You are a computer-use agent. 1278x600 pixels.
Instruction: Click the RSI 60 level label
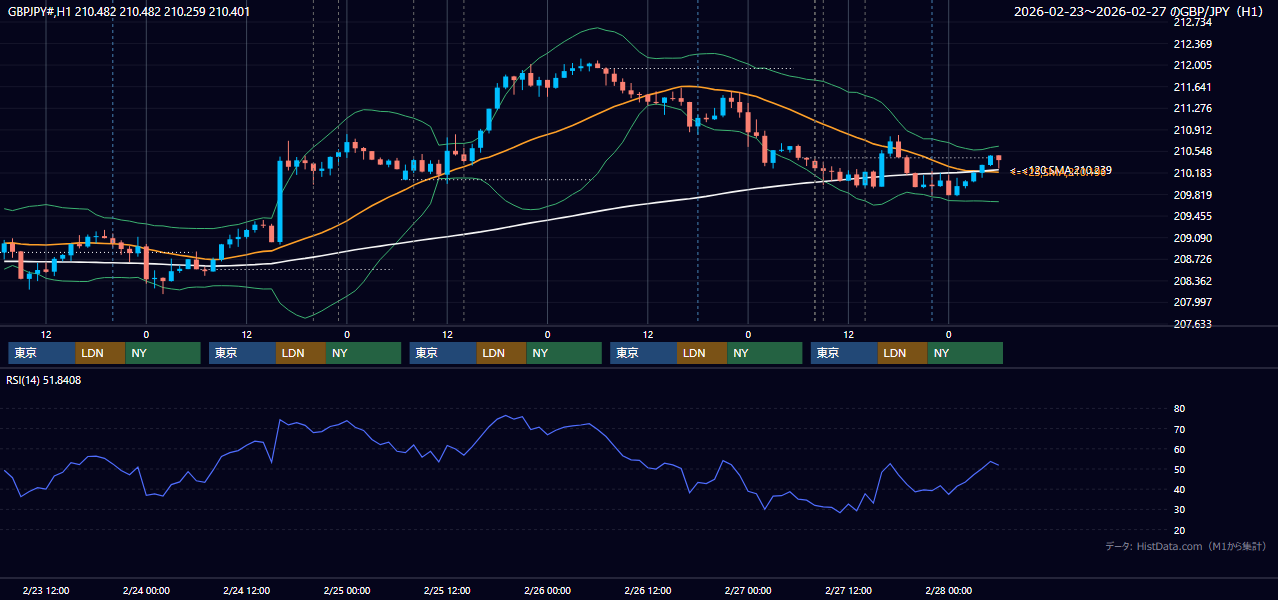1179,449
